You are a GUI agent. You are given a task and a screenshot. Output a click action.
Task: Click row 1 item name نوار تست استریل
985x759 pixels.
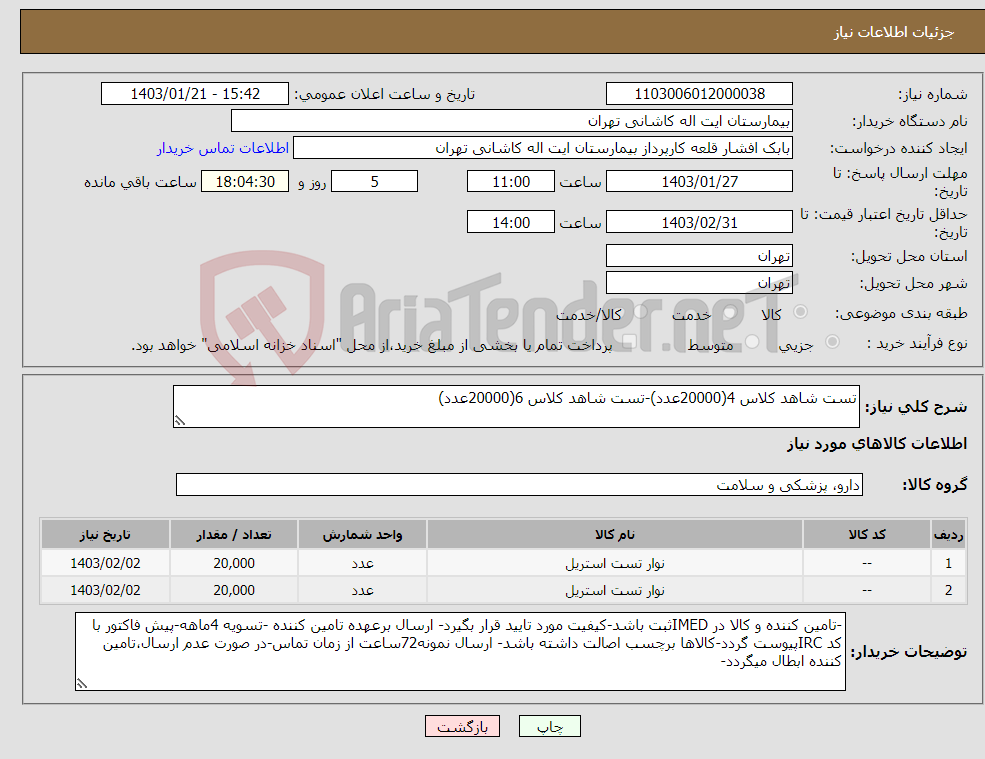coord(615,564)
